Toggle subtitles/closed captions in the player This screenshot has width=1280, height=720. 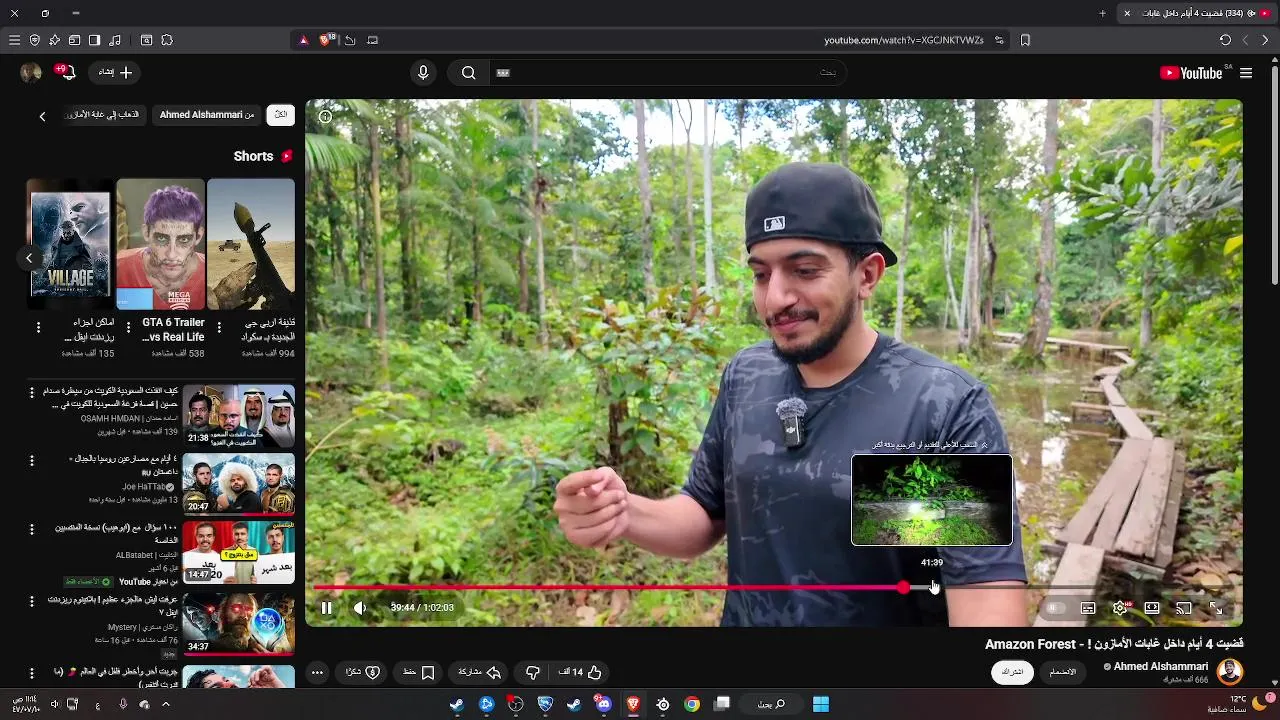coord(1088,608)
